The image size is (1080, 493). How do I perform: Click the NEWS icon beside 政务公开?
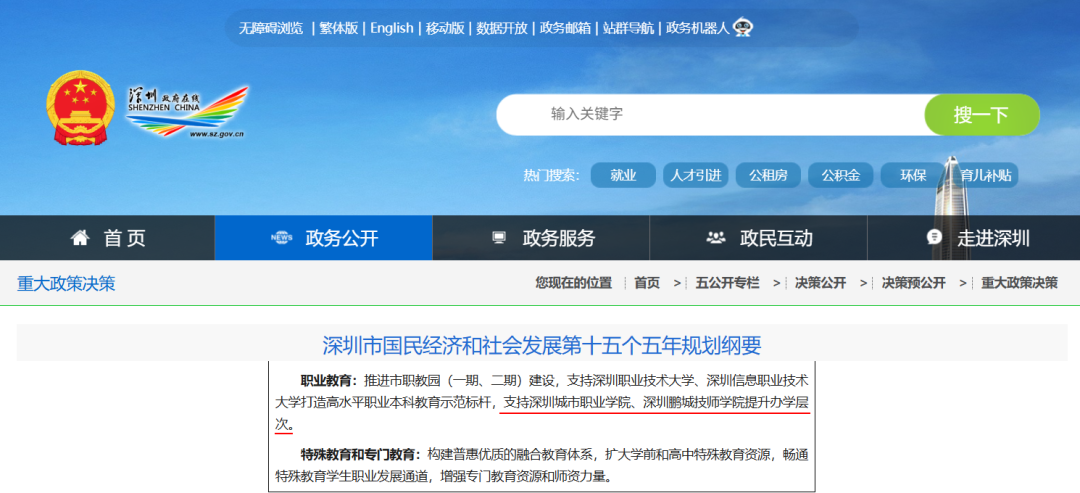[x=282, y=238]
